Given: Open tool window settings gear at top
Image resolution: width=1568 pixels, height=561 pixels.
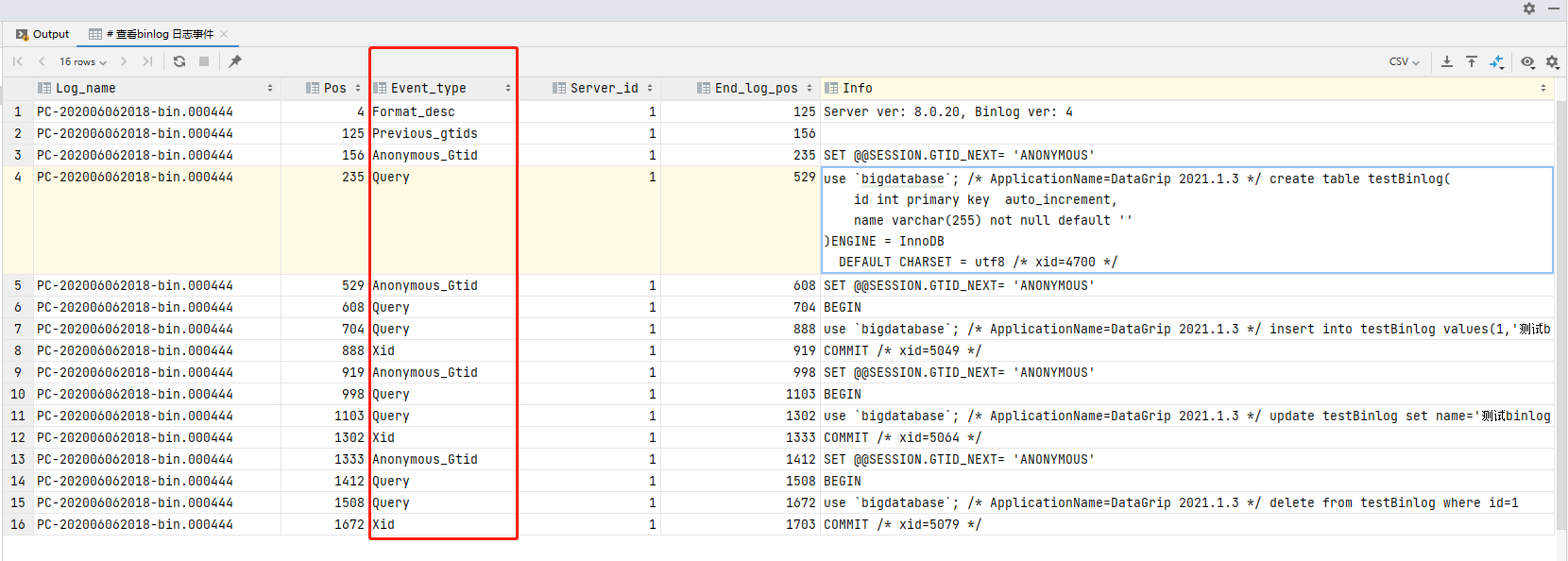Looking at the screenshot, I should pos(1529,8).
